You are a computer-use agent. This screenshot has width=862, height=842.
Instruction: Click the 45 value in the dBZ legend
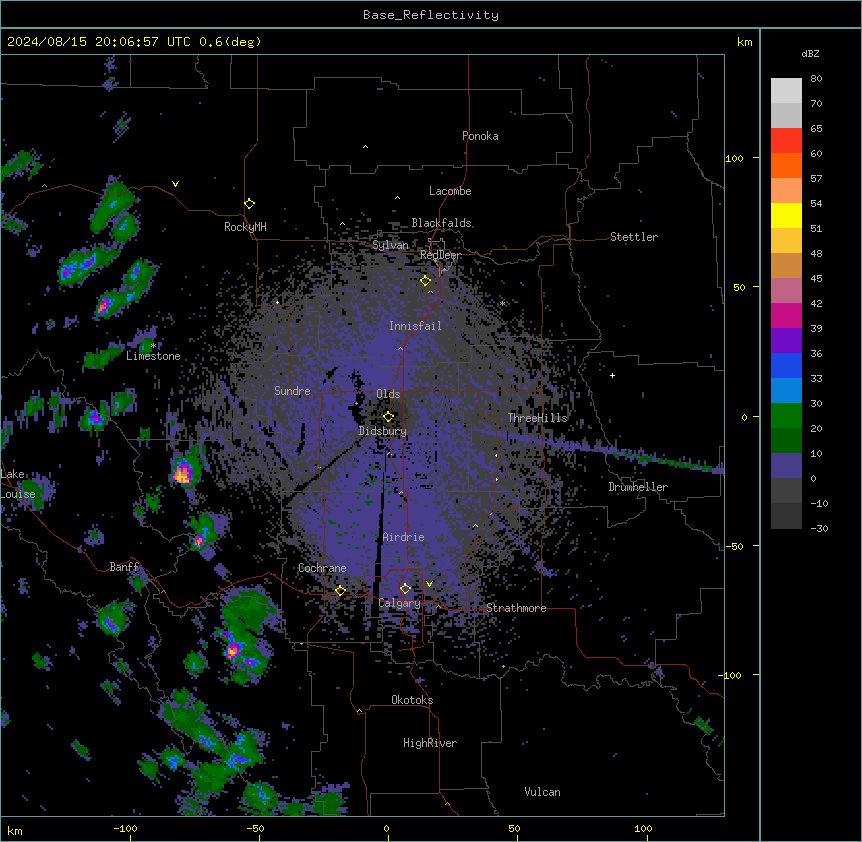pos(816,279)
